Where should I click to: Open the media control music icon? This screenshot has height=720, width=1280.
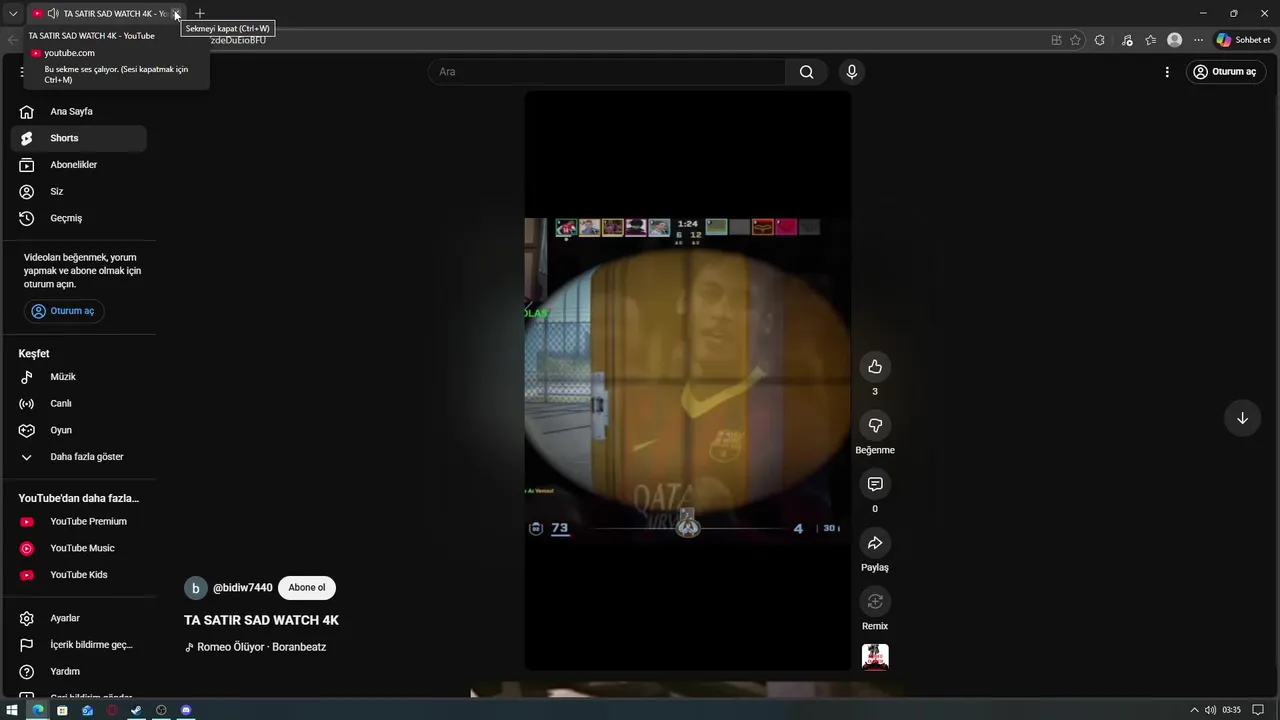pos(1127,40)
